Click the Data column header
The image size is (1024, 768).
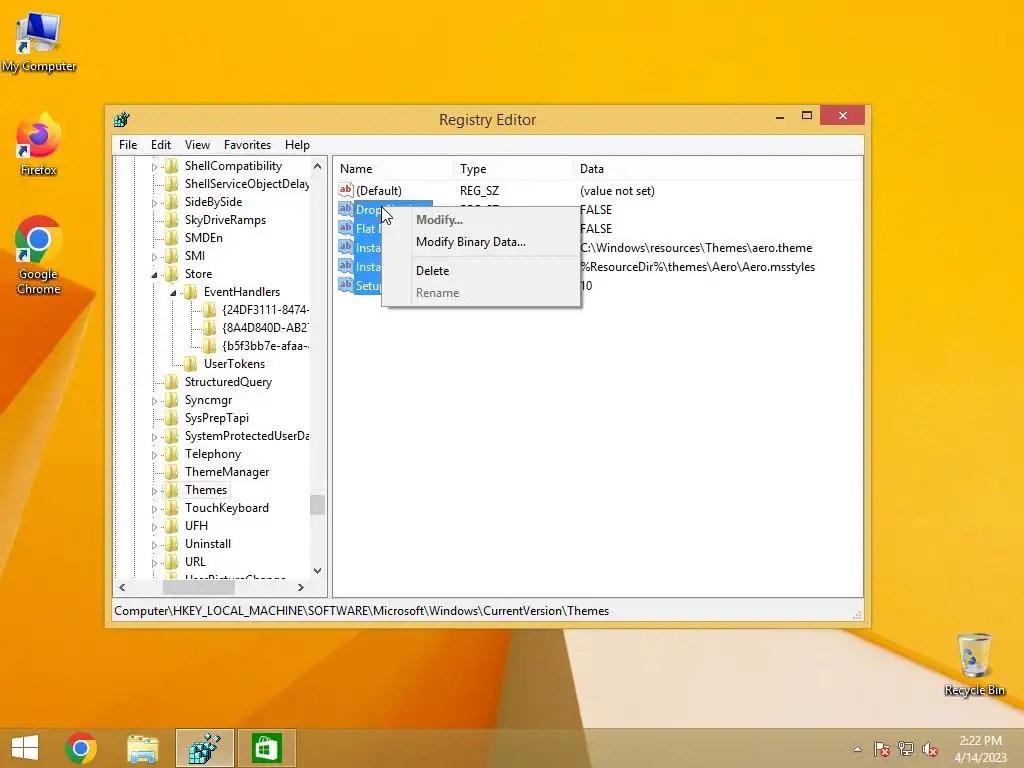(718, 168)
